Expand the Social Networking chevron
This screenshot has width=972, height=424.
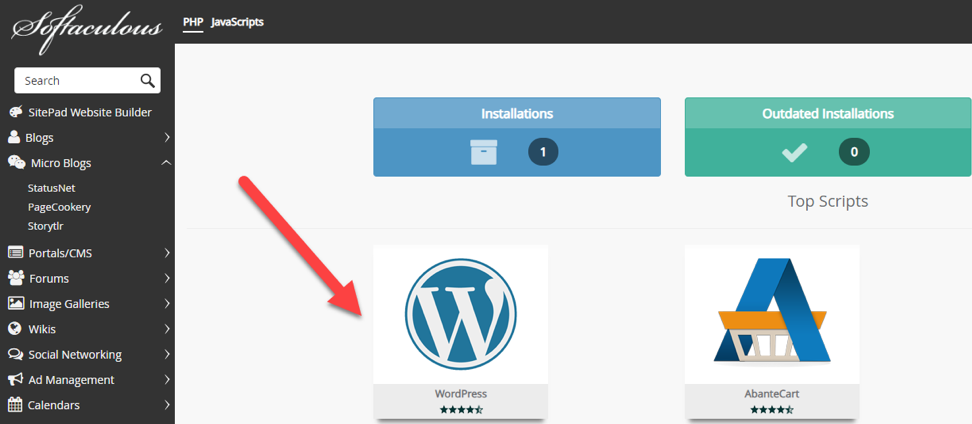pos(167,355)
